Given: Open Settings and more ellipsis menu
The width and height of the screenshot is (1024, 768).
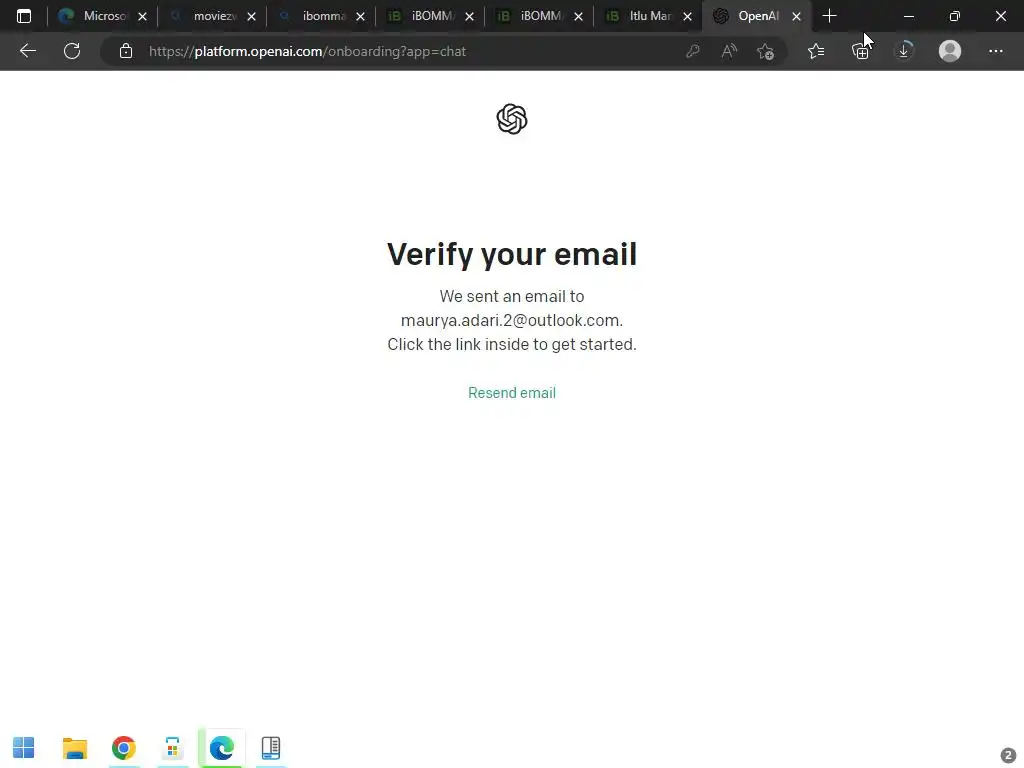Looking at the screenshot, I should (x=995, y=51).
